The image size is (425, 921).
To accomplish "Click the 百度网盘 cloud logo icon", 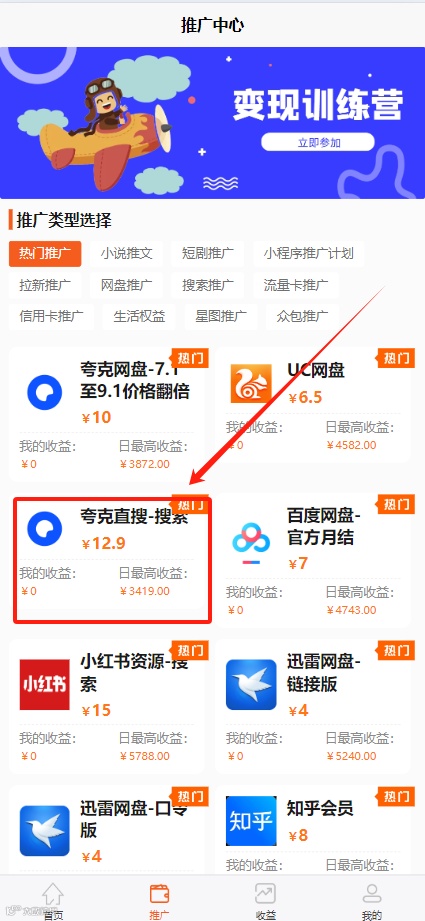I will [251, 545].
